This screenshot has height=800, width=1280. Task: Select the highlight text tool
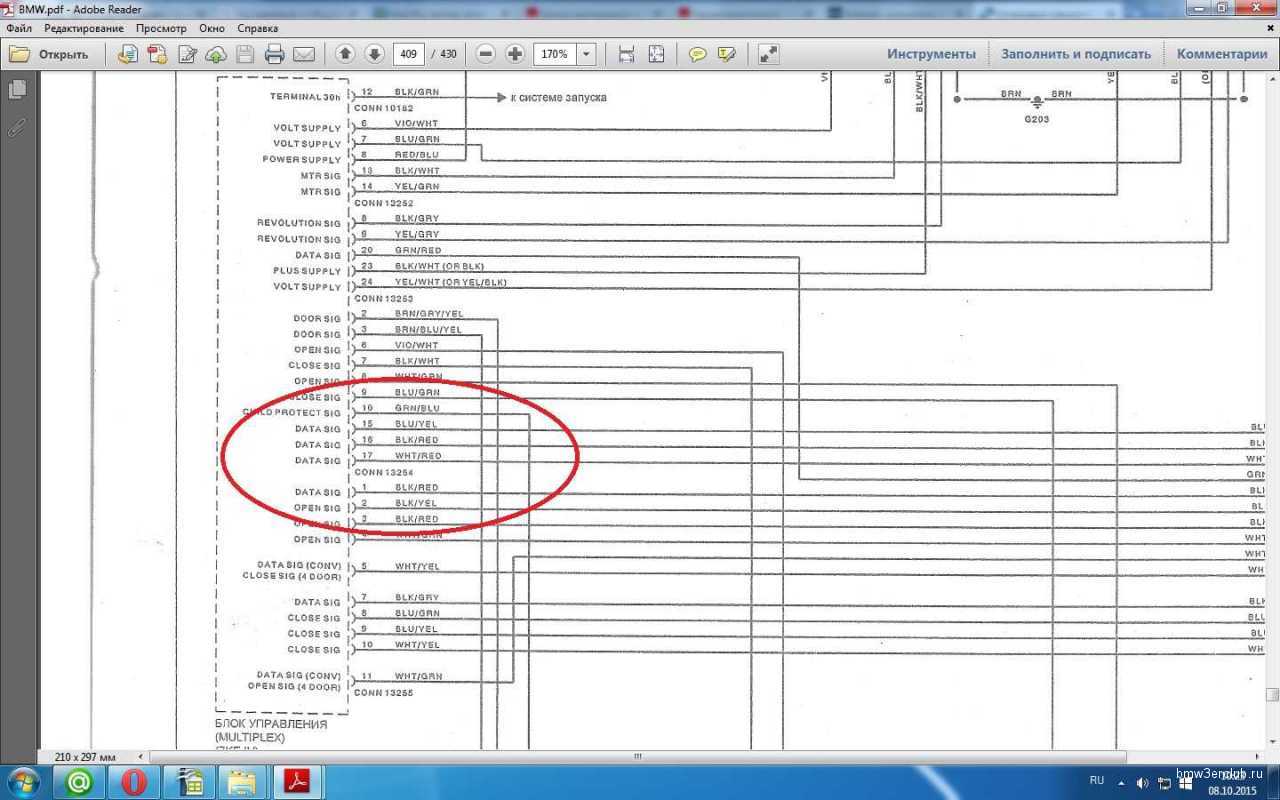(x=727, y=54)
